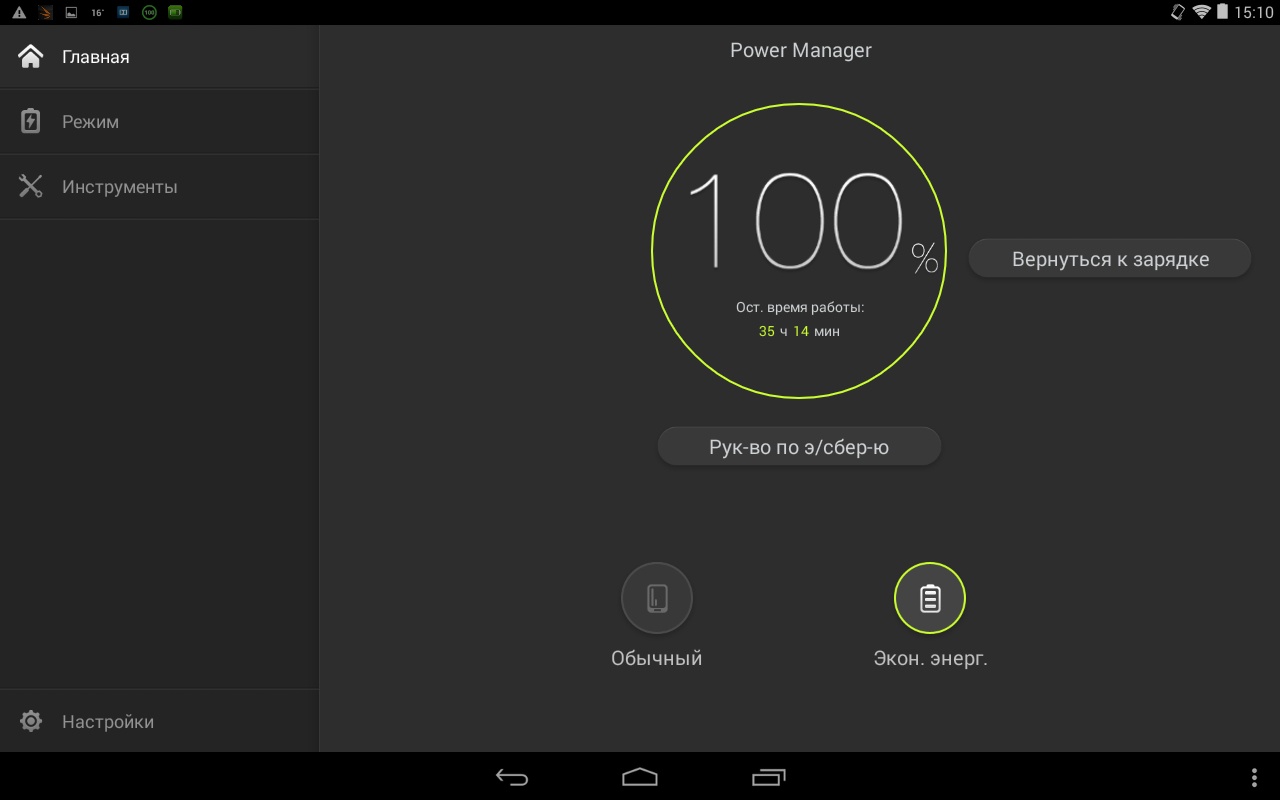Open the Режим sidebar section
Image resolution: width=1280 pixels, height=800 pixels.
coord(90,122)
